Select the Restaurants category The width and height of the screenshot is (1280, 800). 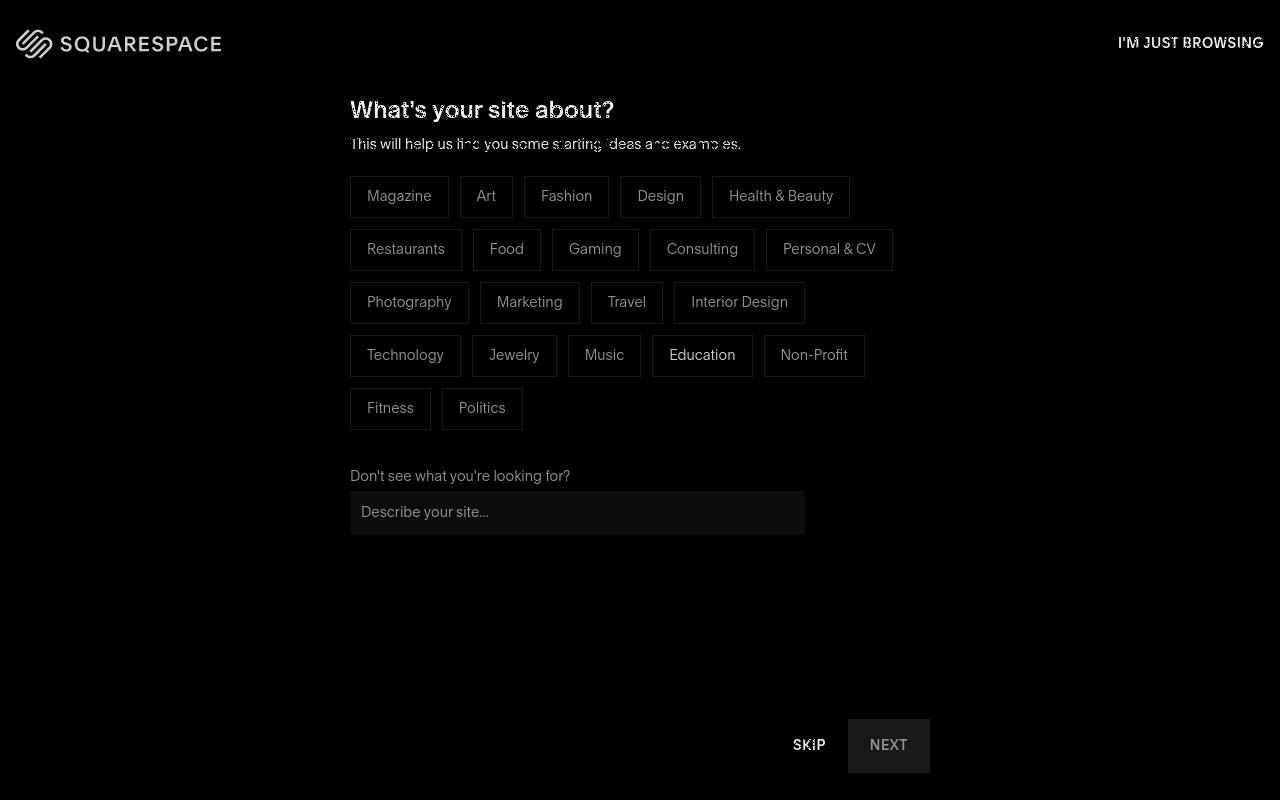click(406, 250)
